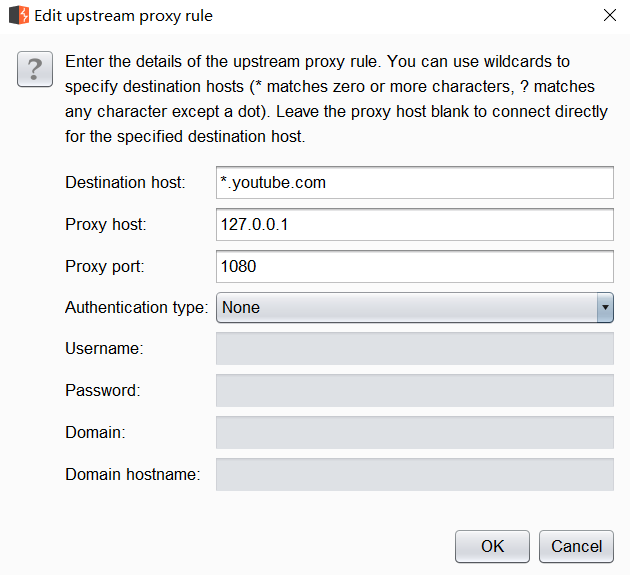Open the Authentication type combo box

(x=406, y=308)
